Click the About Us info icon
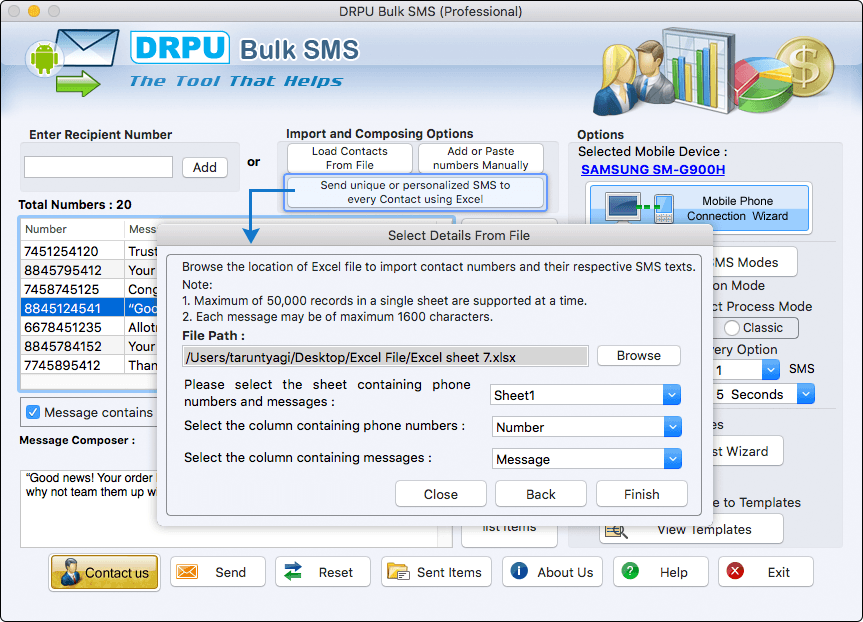The height and width of the screenshot is (622, 863). 519,571
